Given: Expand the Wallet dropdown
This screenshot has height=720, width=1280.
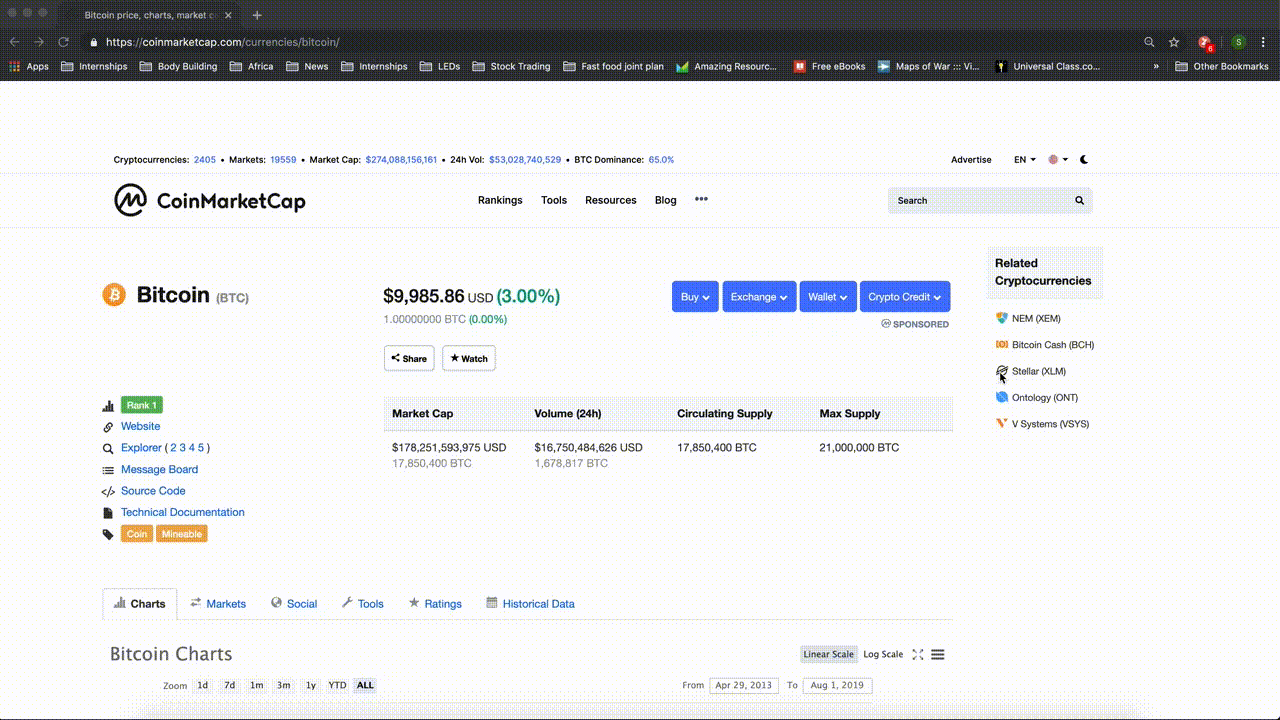Looking at the screenshot, I should [x=828, y=297].
